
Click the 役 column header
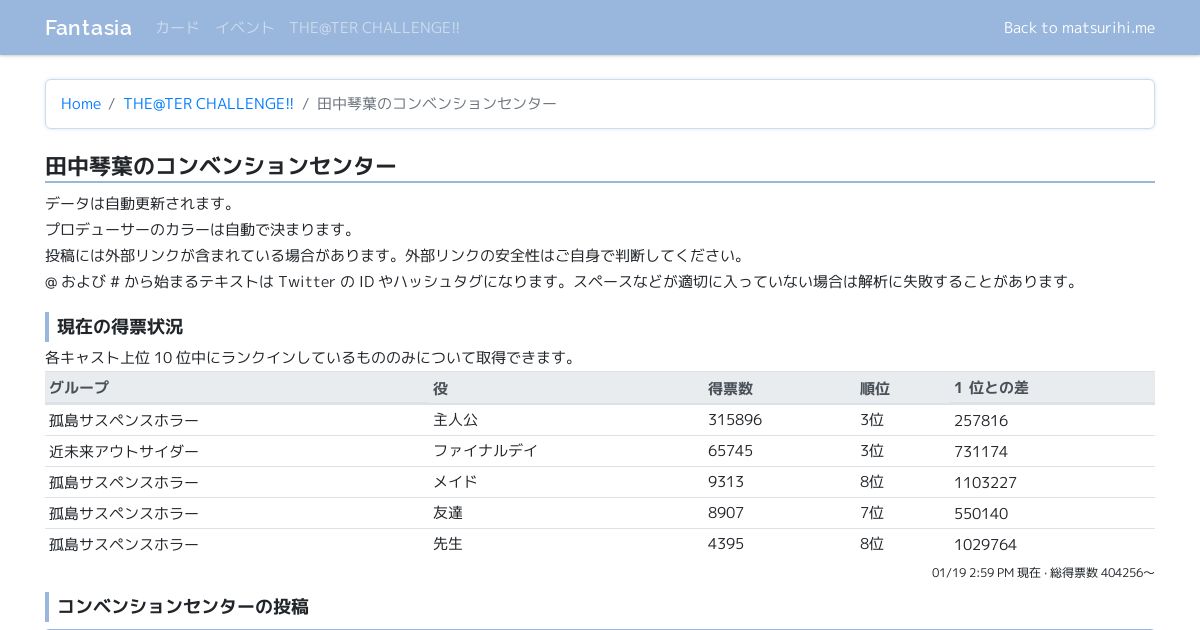pyautogui.click(x=441, y=388)
